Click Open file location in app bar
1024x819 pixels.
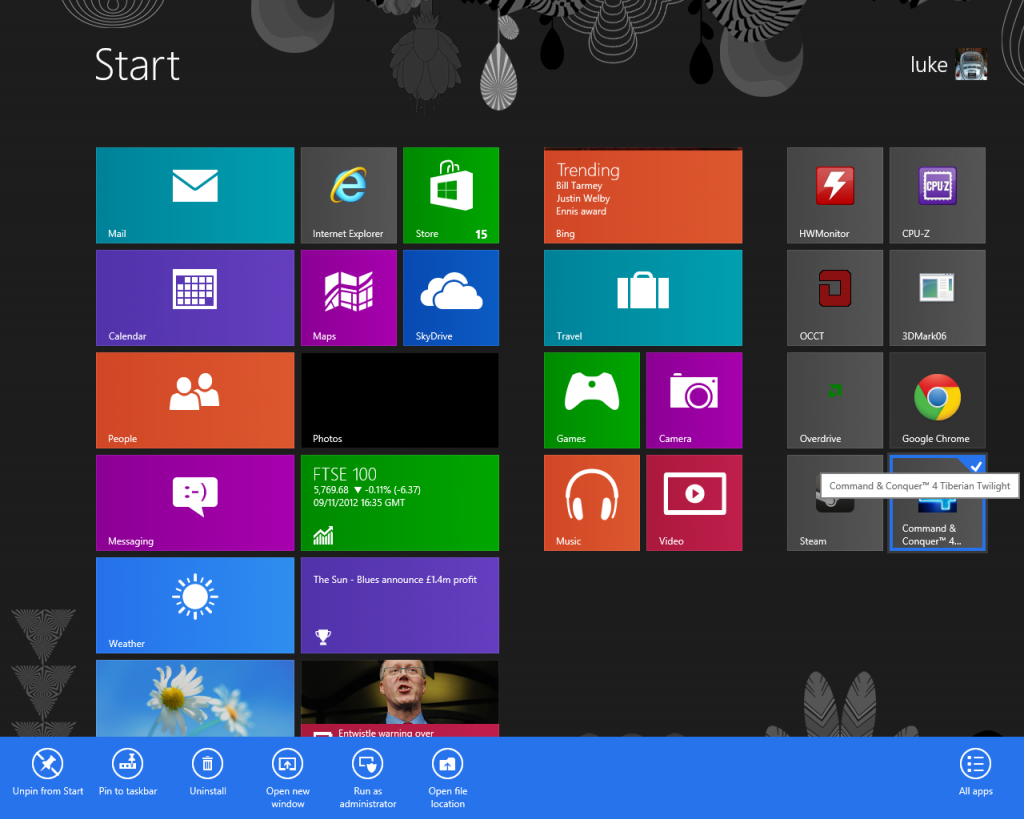[x=448, y=779]
